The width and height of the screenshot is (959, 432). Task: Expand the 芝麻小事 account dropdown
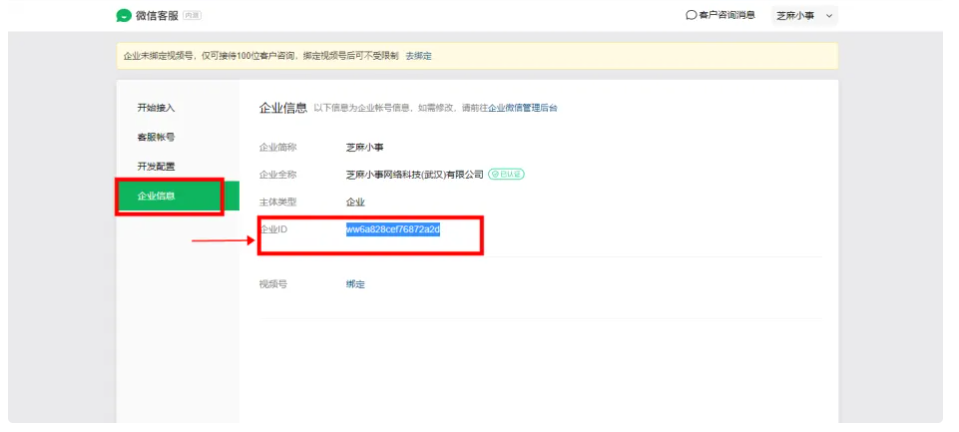[804, 16]
